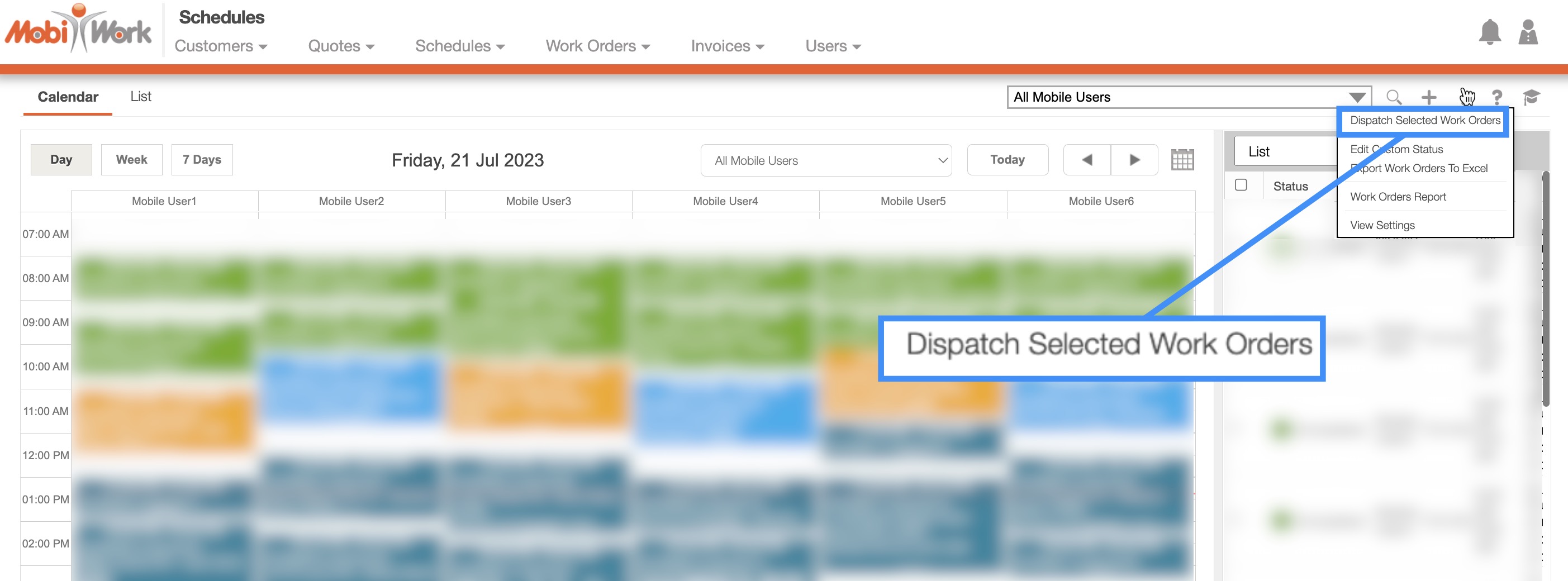The image size is (1568, 581).
Task: Open the Customers navigation menu
Action: click(x=220, y=46)
